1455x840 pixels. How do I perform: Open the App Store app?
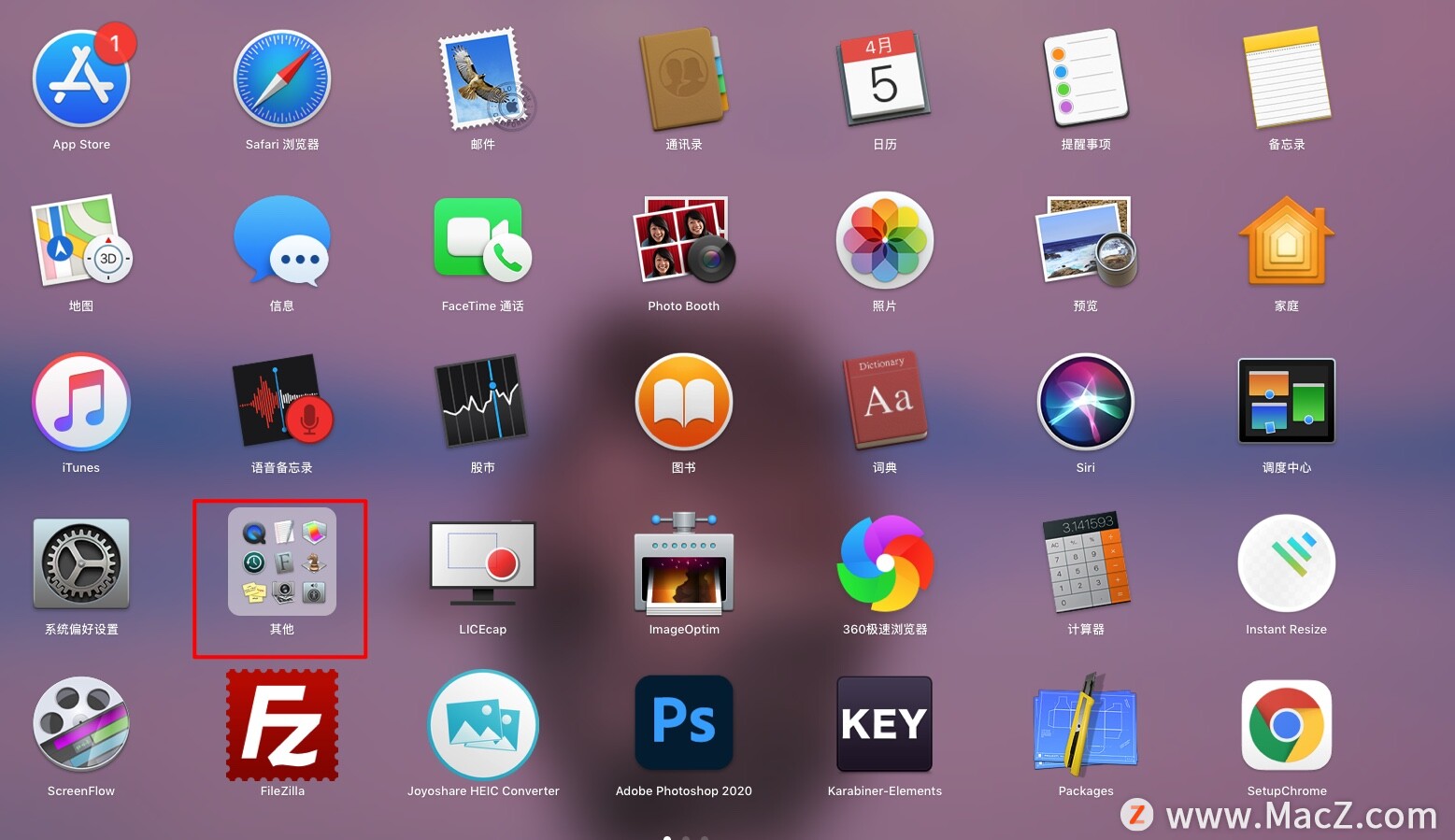click(81, 78)
